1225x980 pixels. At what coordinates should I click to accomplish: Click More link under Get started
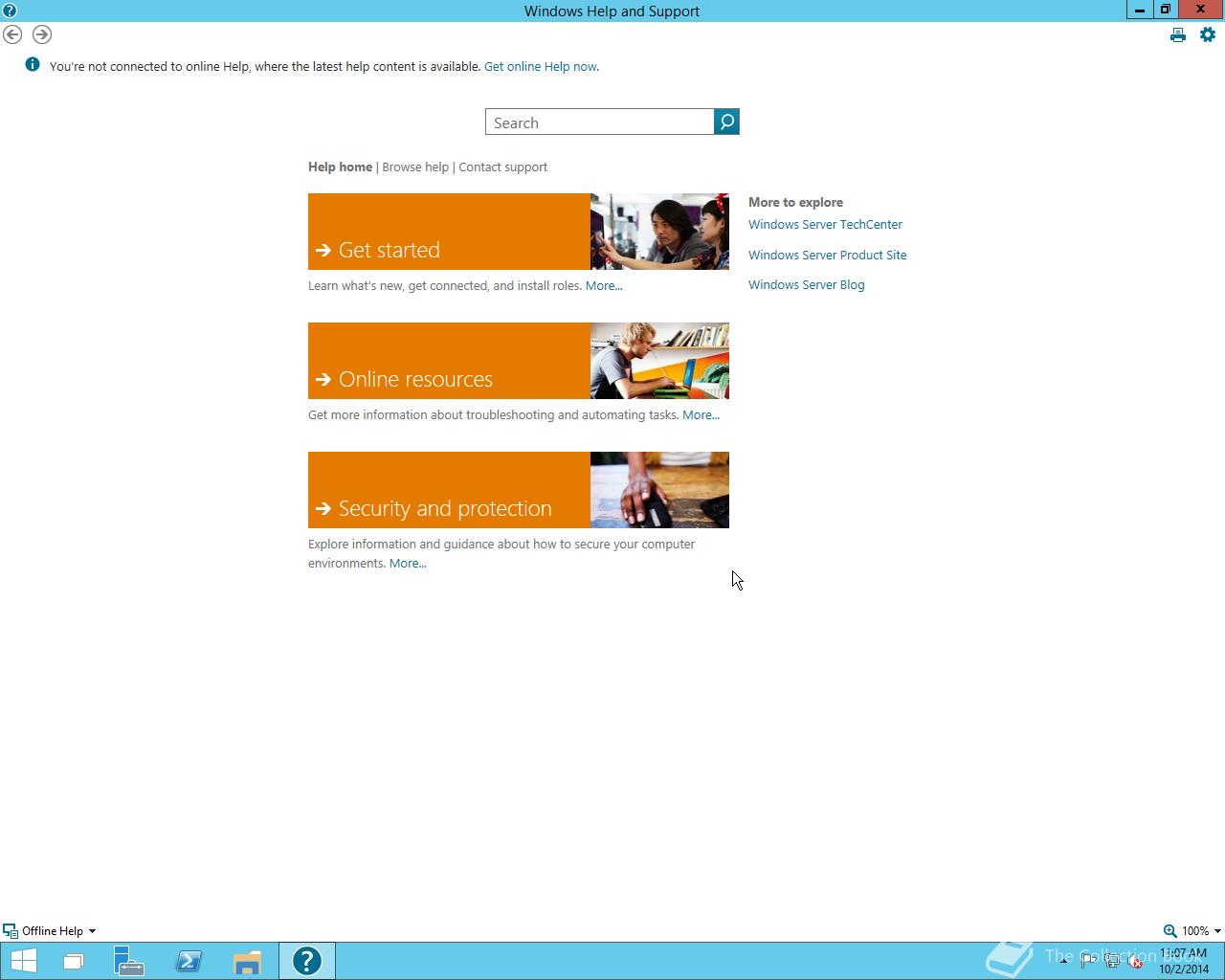pyautogui.click(x=604, y=285)
